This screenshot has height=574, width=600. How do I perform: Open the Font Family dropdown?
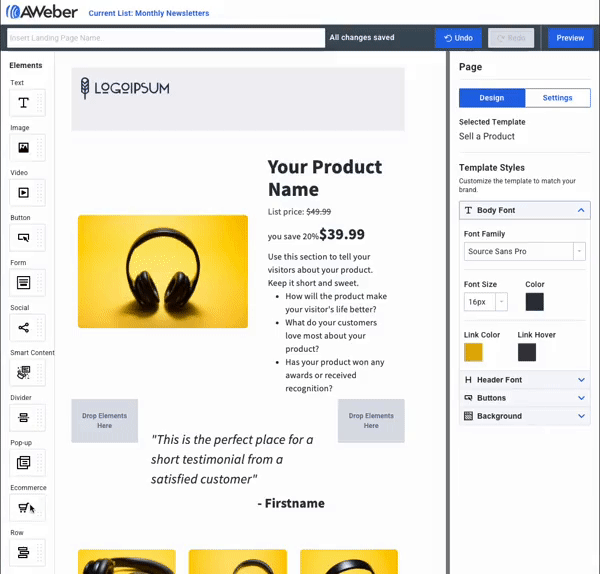tap(525, 251)
